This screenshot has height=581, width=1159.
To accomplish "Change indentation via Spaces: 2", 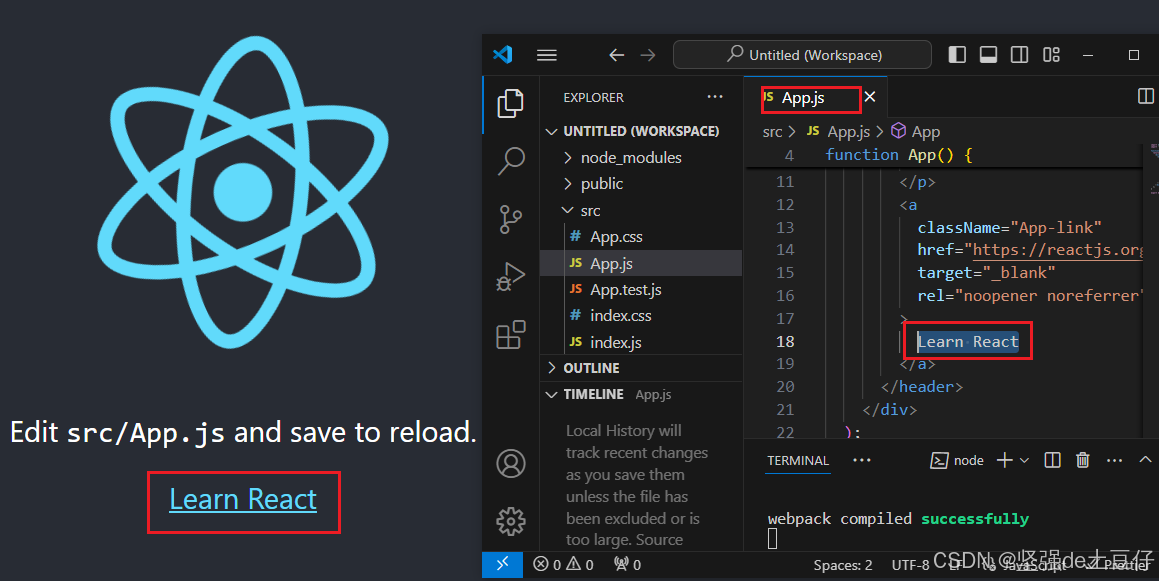I will [x=843, y=565].
